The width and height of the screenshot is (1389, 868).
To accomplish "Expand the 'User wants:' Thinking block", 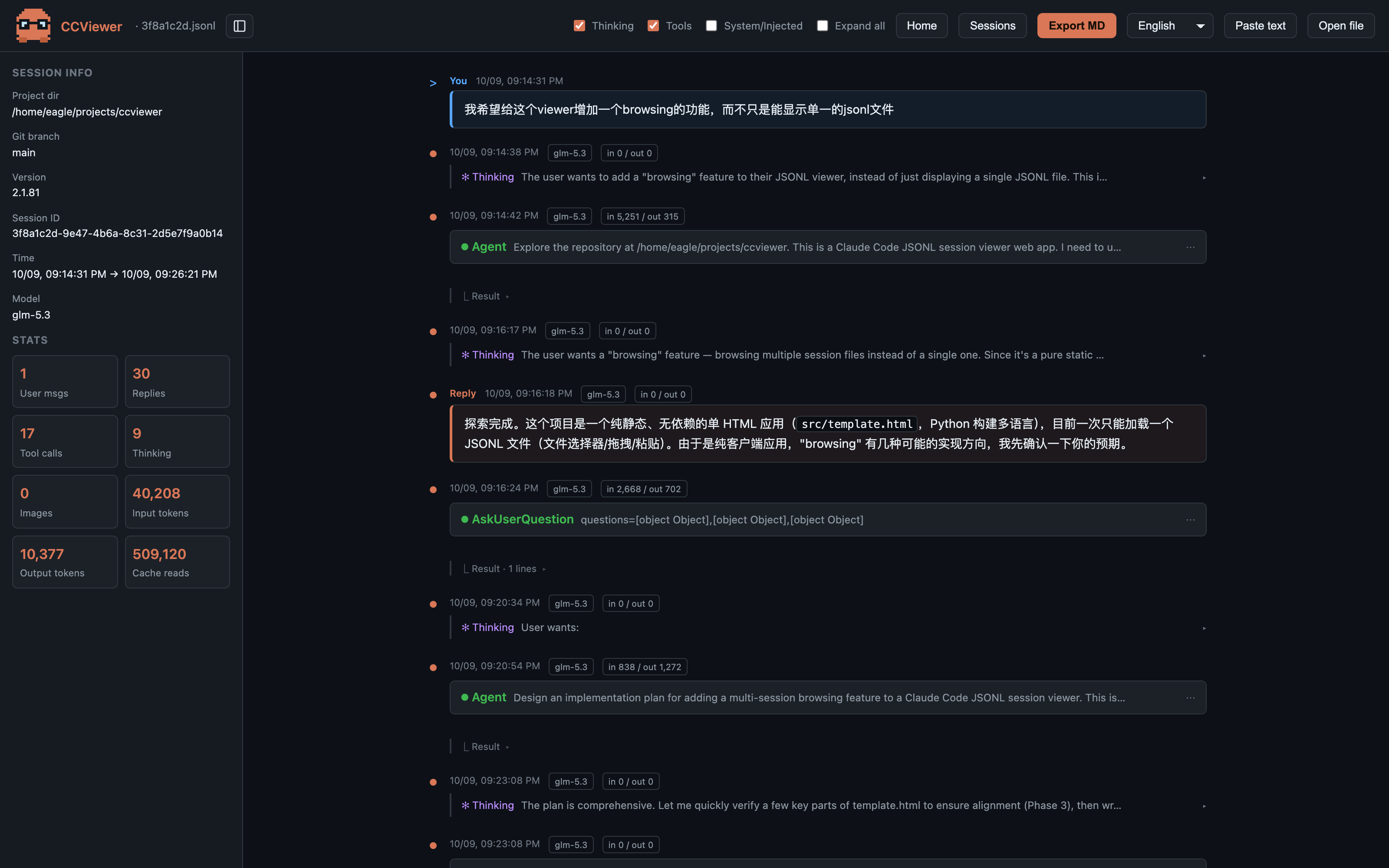I will click(x=1204, y=628).
